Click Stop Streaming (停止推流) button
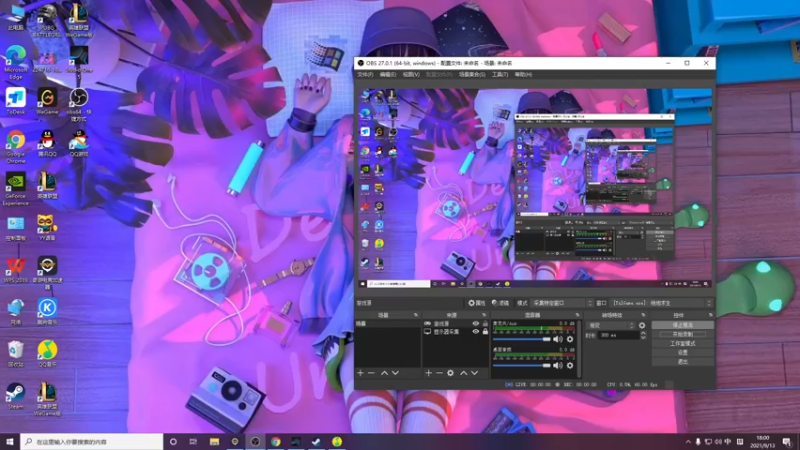 click(683, 325)
